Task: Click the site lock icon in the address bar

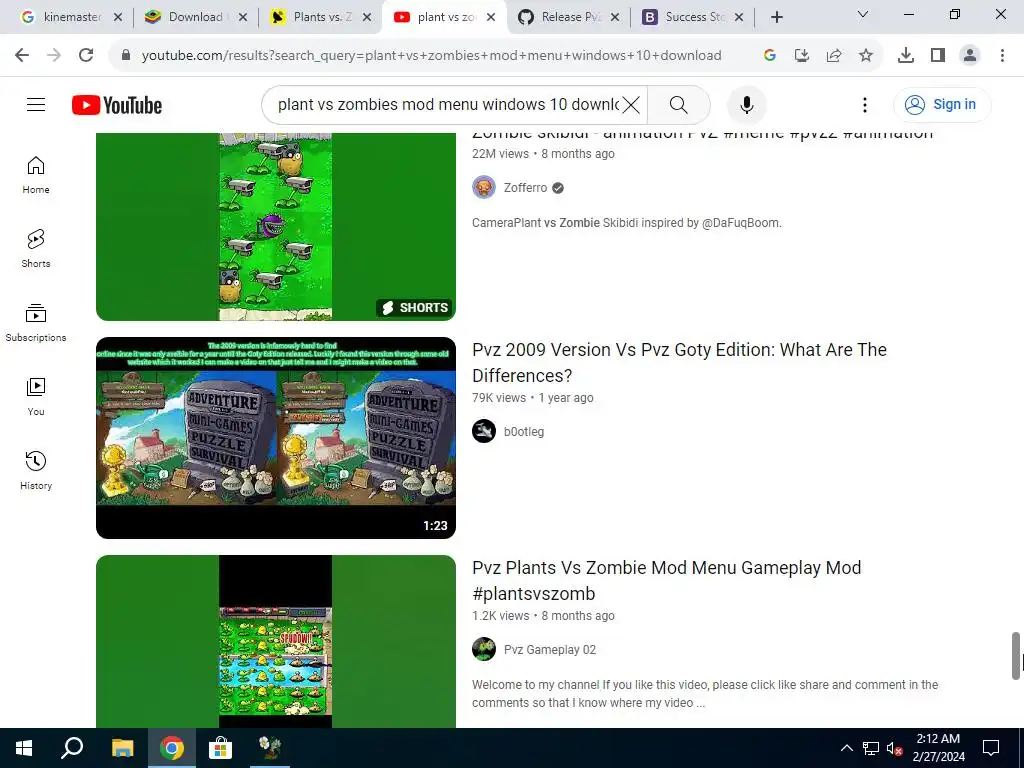Action: click(x=126, y=55)
